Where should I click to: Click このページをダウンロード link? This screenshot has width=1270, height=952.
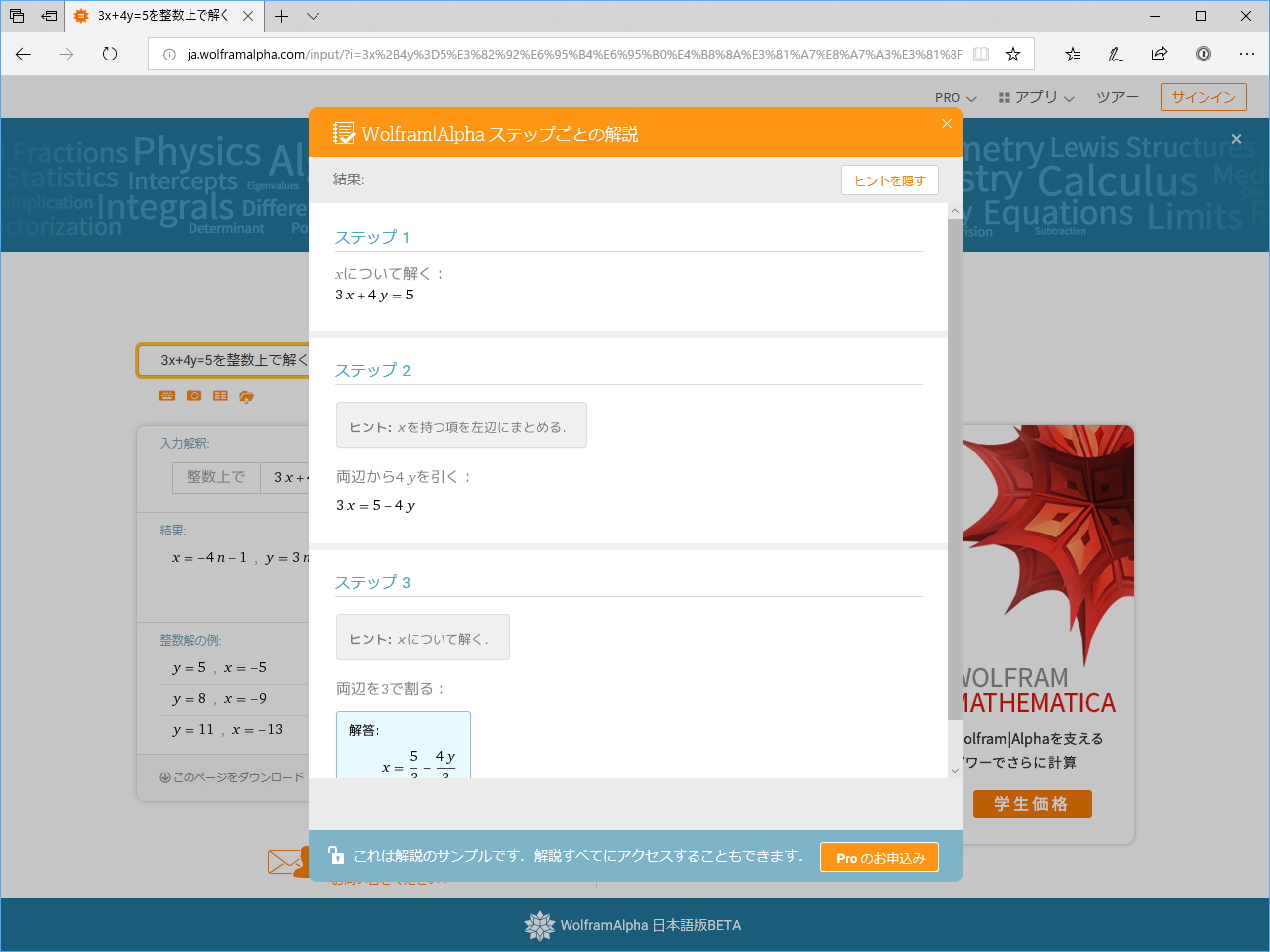(x=231, y=777)
